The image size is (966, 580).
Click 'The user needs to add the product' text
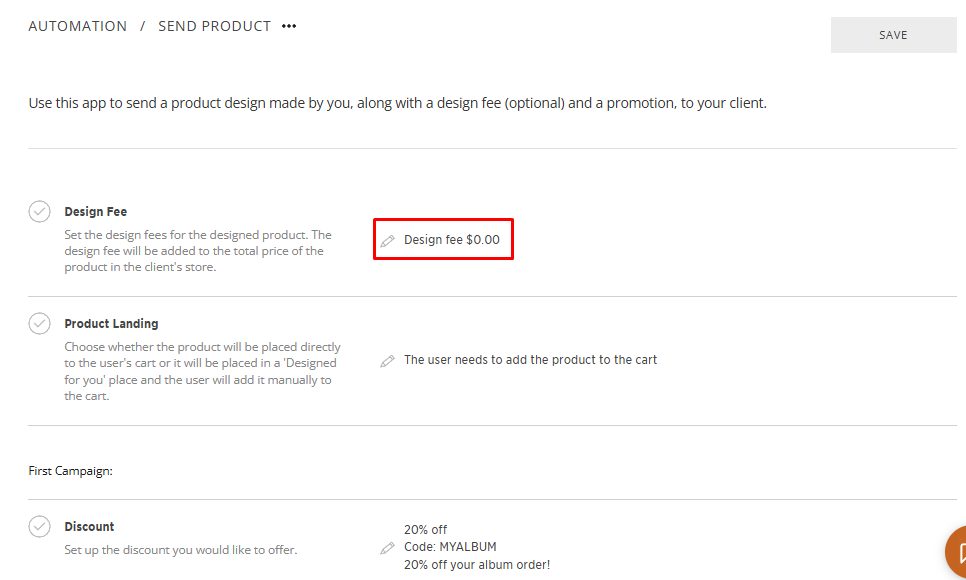(530, 360)
